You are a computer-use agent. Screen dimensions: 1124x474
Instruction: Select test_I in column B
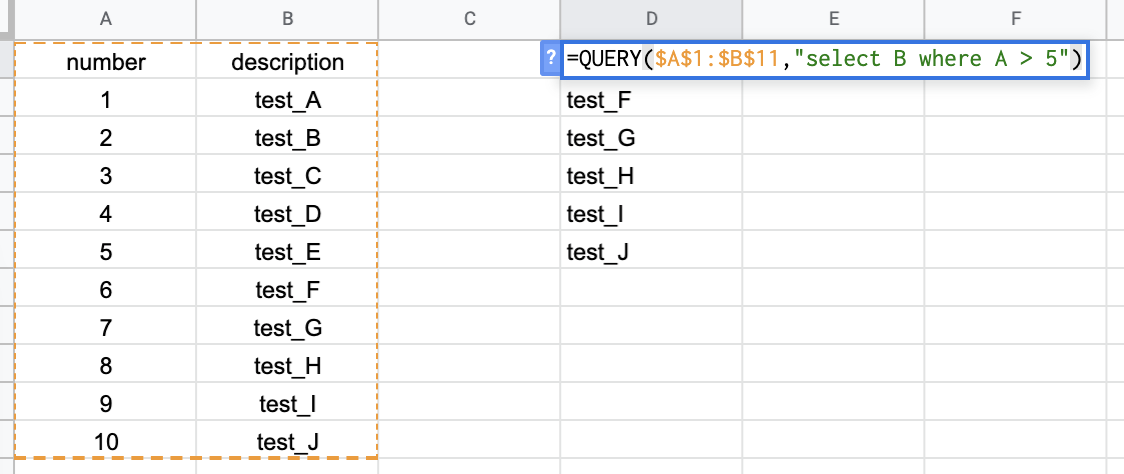[287, 404]
